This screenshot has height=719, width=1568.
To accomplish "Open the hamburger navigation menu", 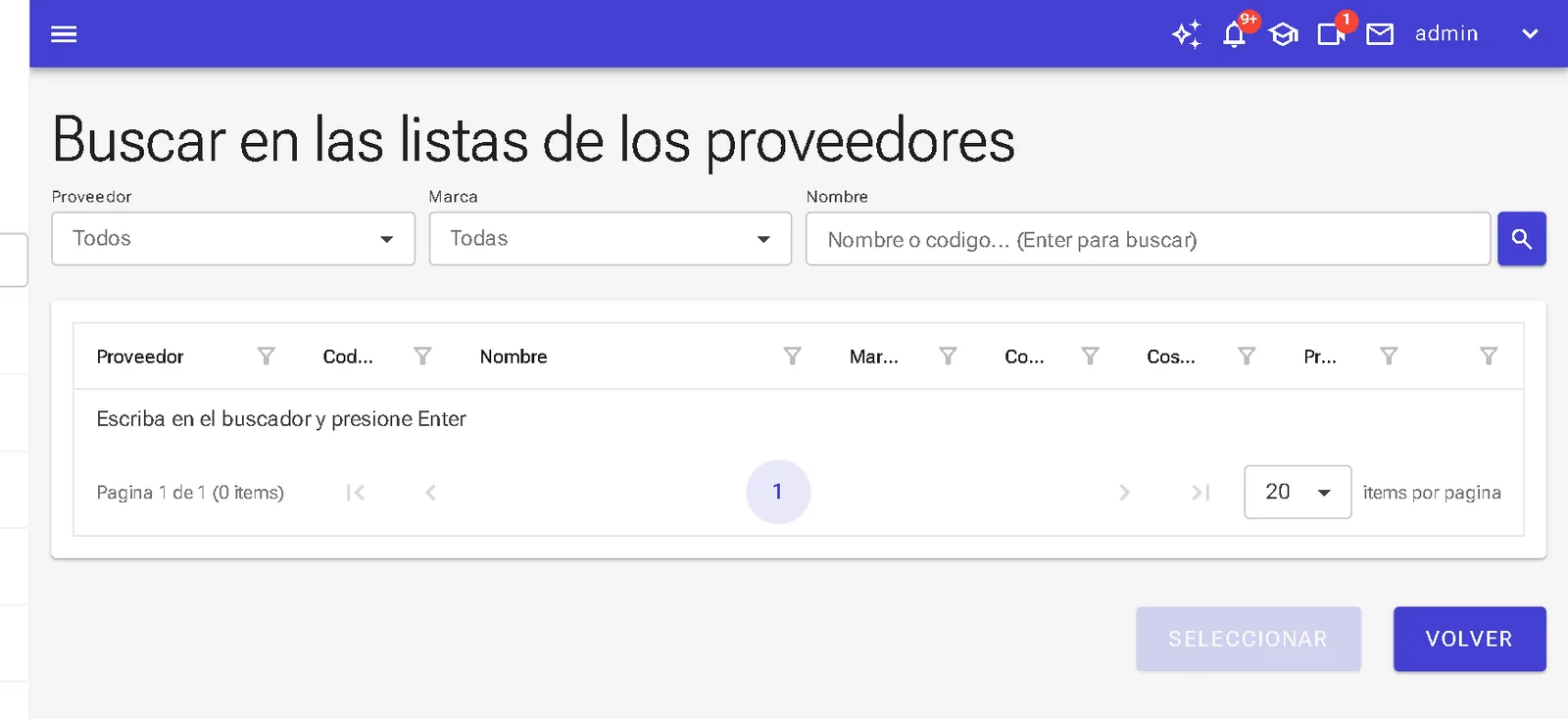I will coord(64,34).
